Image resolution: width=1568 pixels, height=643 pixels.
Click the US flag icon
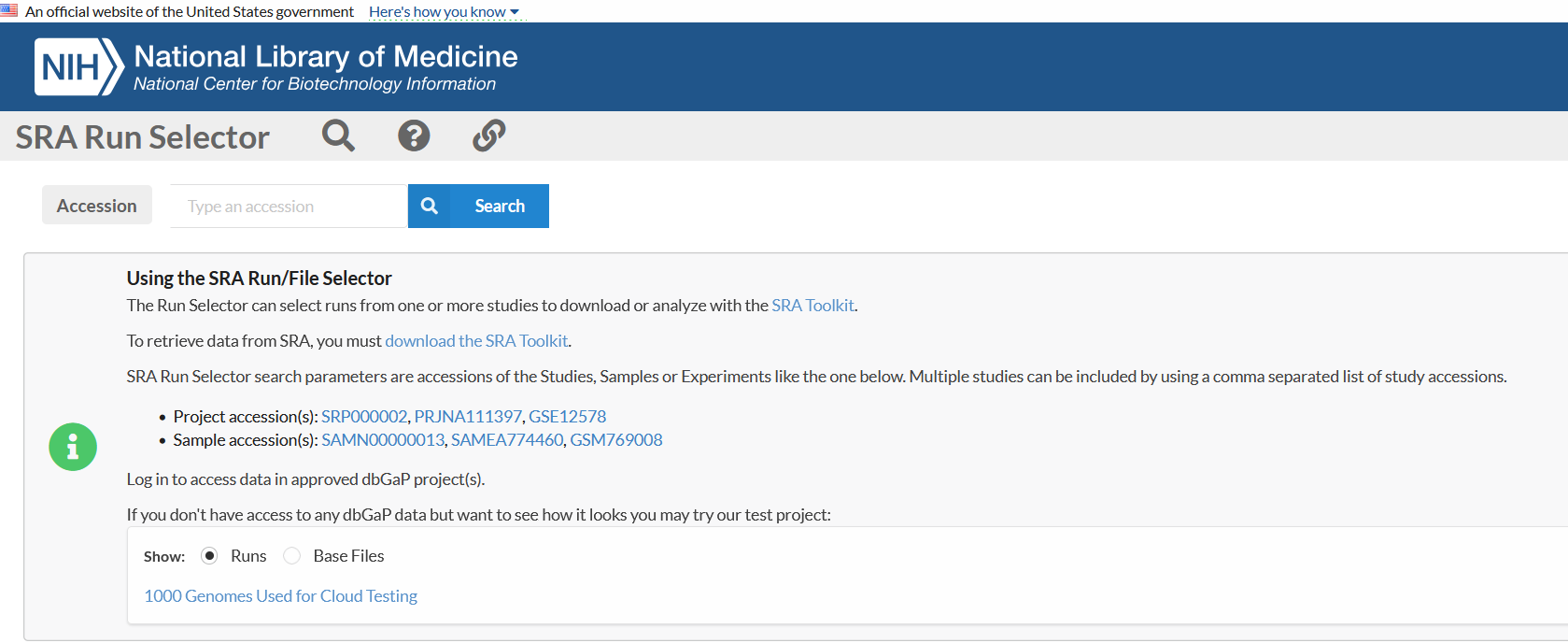[9, 10]
